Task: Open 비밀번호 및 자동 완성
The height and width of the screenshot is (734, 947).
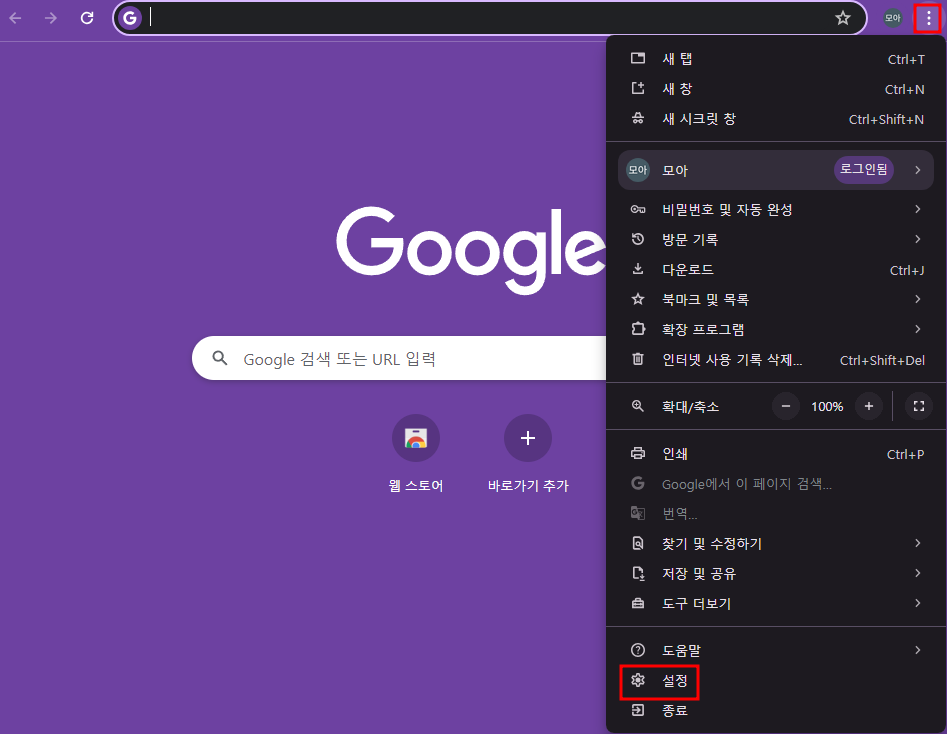Action: coord(776,209)
